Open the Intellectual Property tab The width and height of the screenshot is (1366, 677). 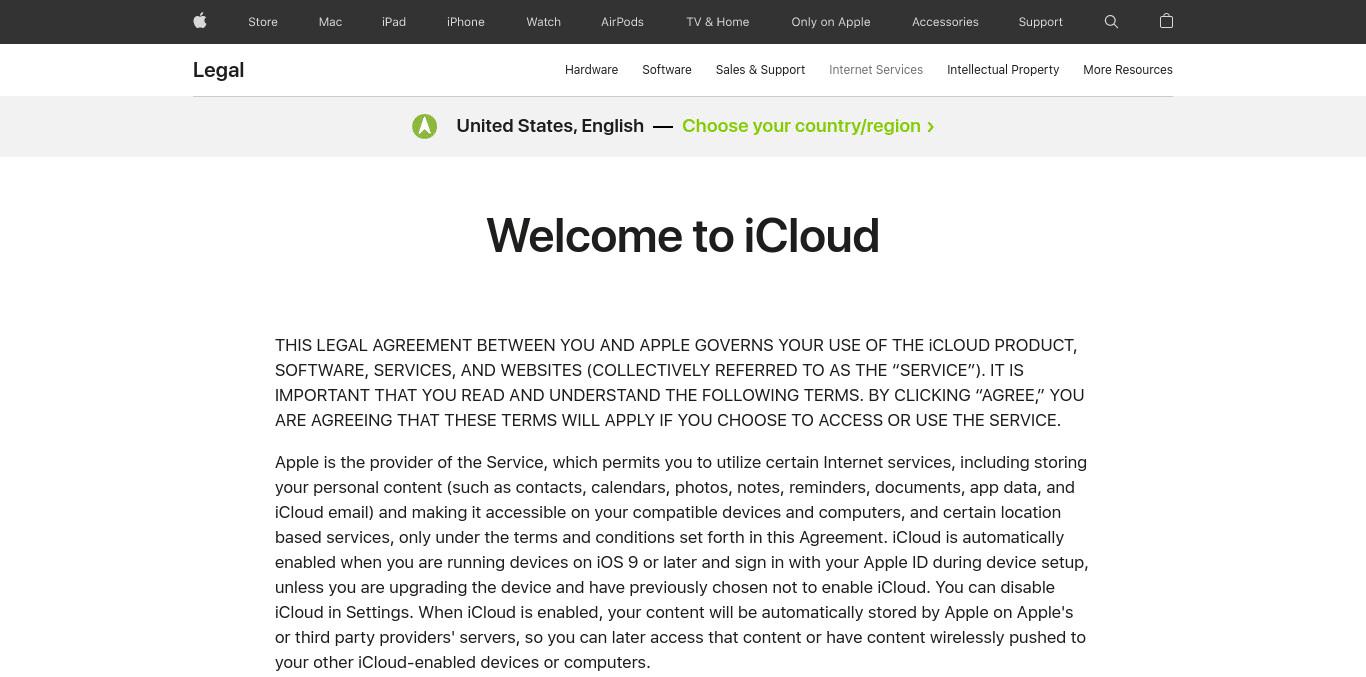(x=1003, y=70)
